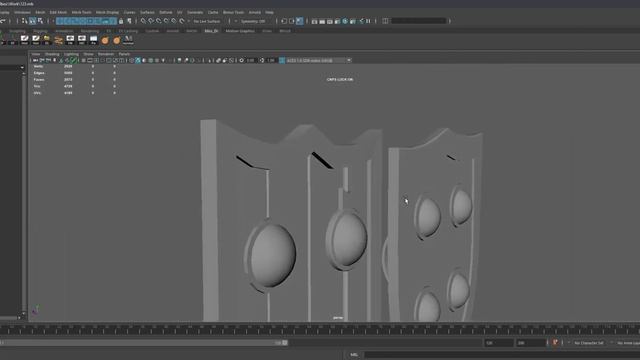
Task: Click the viewport exposure value field
Action: 250,60
